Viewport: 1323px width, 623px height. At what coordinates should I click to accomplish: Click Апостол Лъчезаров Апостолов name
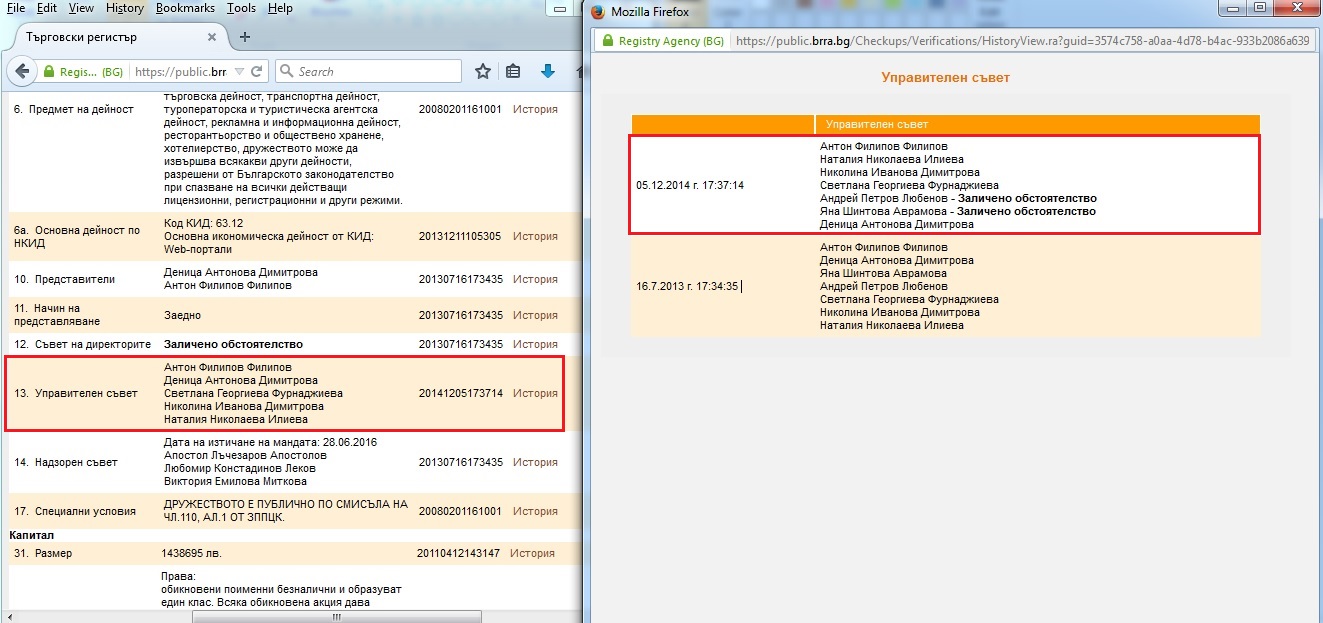point(244,455)
